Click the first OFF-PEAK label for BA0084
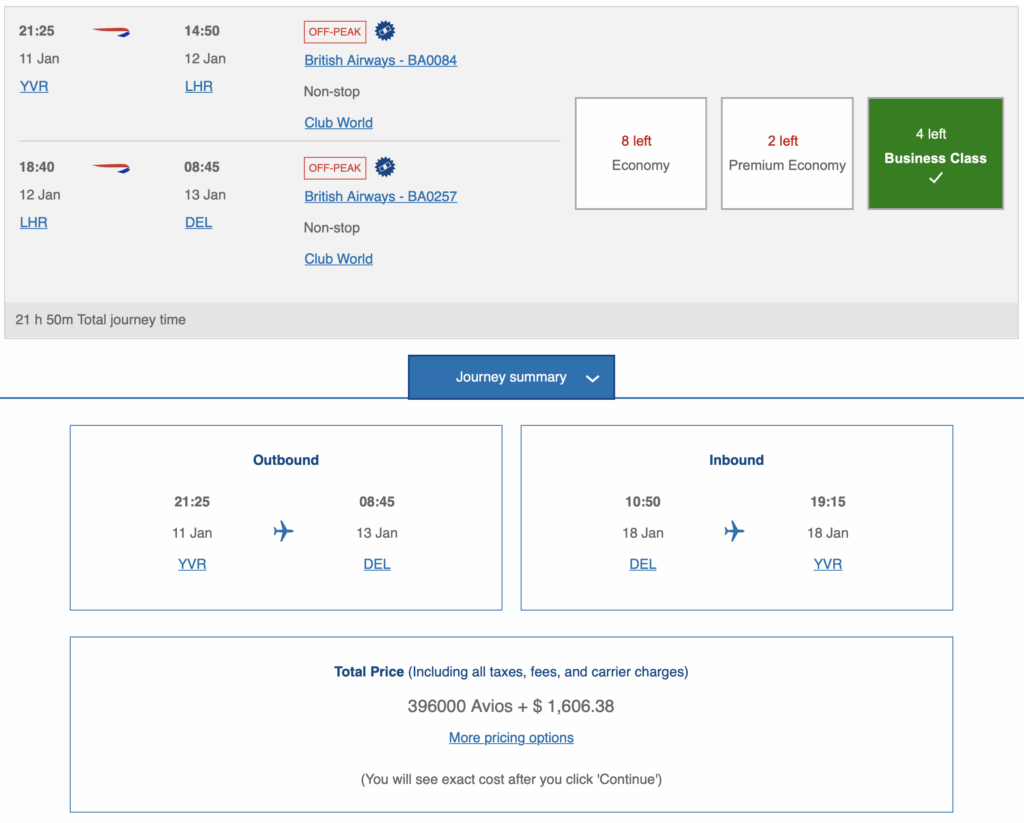The image size is (1024, 823). click(x=335, y=32)
